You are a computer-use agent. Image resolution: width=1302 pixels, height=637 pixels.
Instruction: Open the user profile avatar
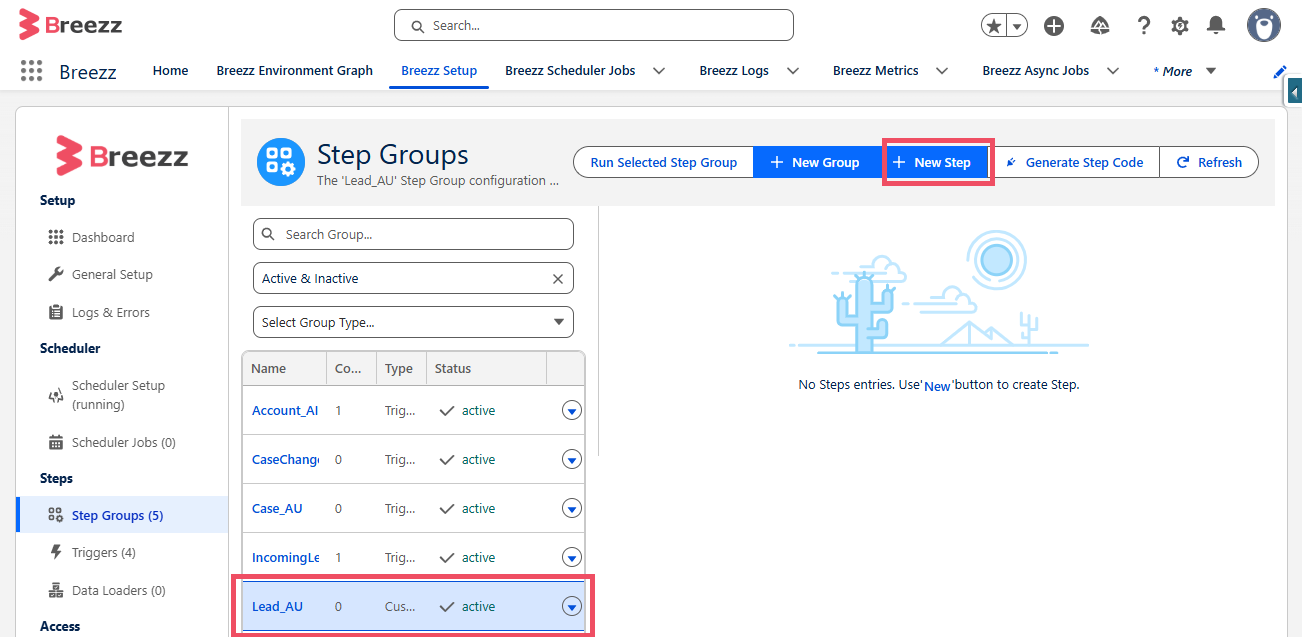[1264, 25]
